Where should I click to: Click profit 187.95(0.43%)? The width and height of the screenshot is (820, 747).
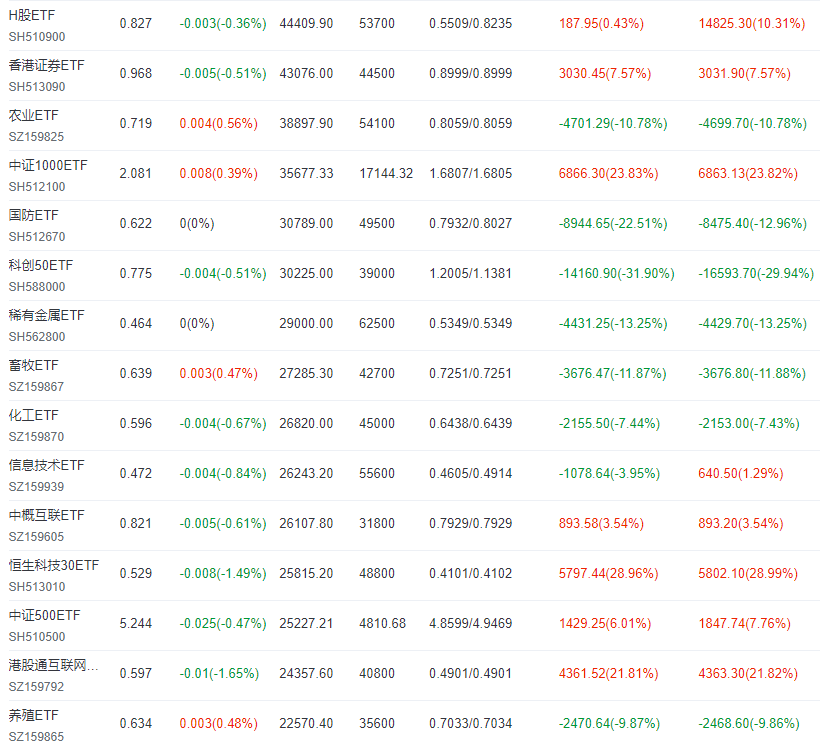[601, 24]
